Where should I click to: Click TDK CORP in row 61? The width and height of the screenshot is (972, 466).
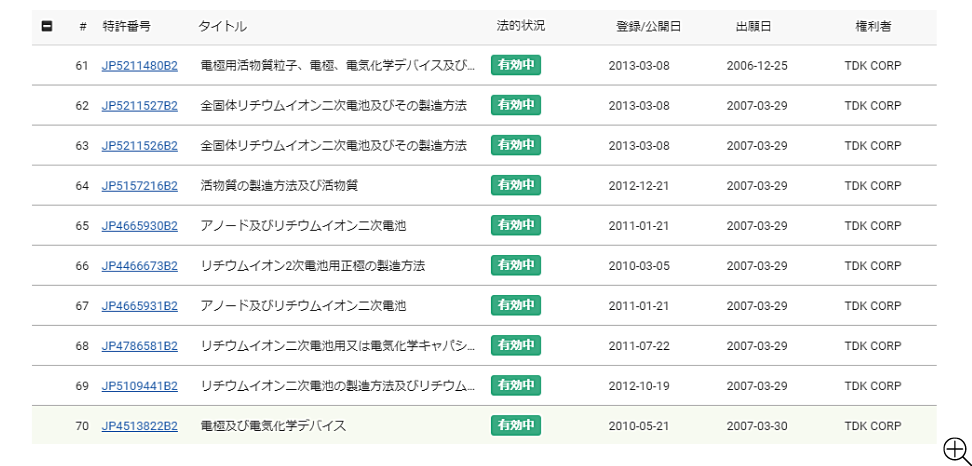873,66
